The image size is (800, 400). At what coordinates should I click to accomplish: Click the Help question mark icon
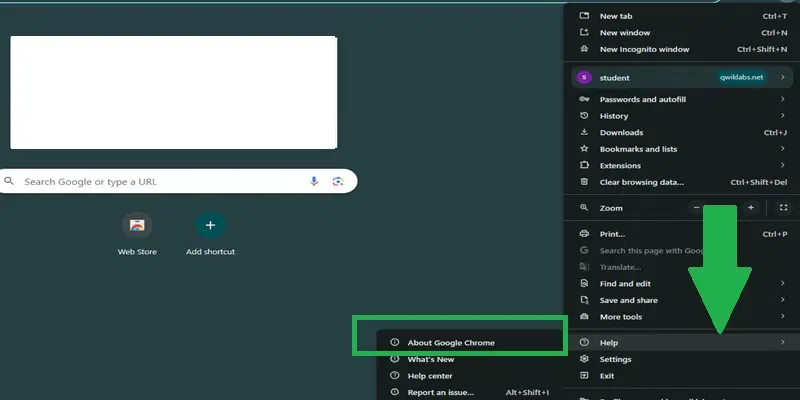pyautogui.click(x=584, y=343)
